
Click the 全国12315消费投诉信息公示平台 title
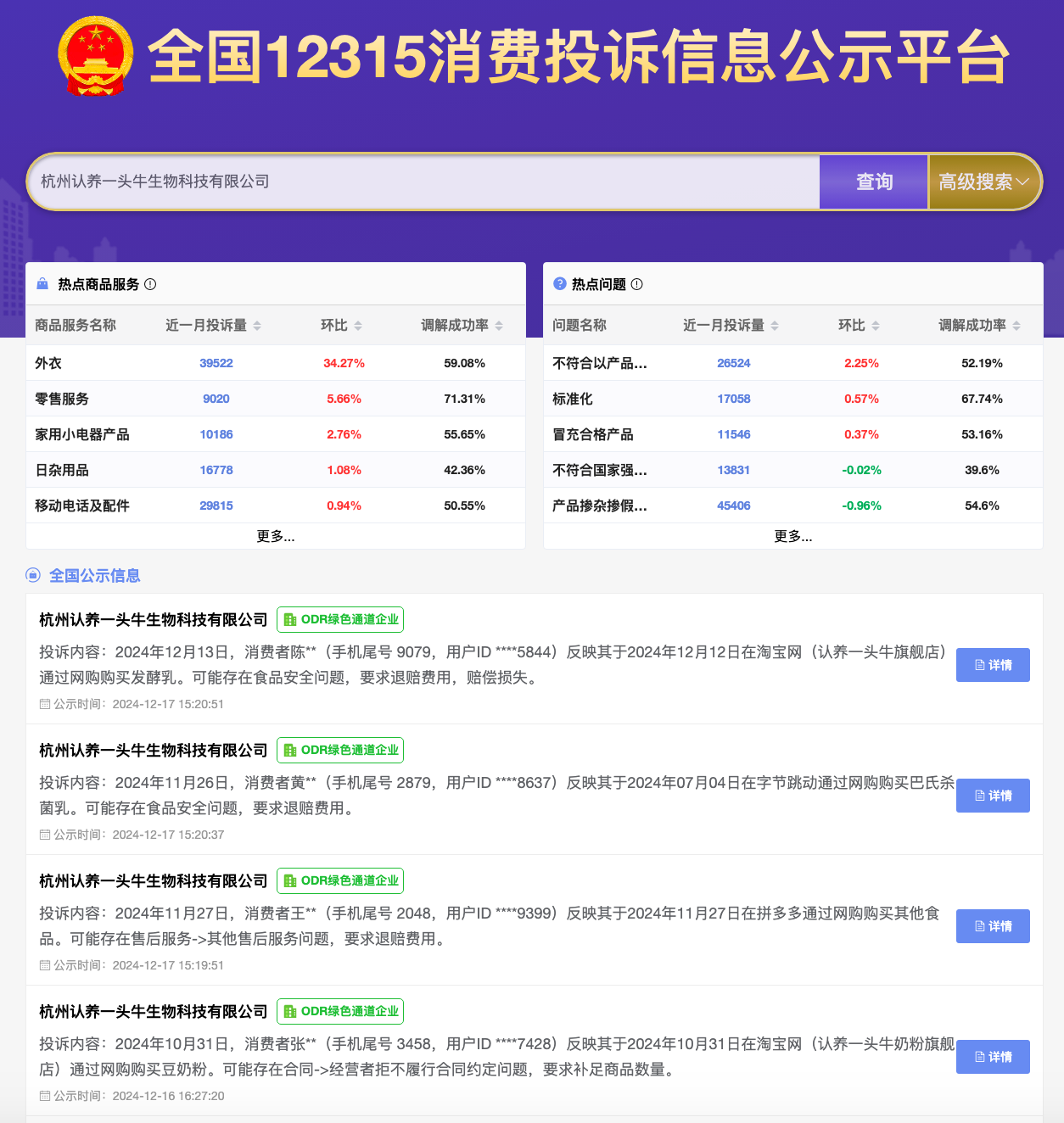click(x=580, y=57)
